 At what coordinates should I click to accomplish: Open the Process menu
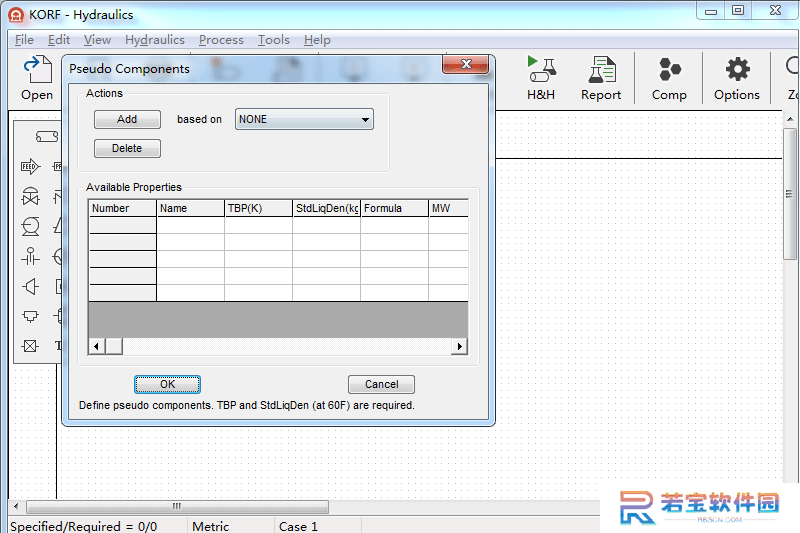pos(221,40)
